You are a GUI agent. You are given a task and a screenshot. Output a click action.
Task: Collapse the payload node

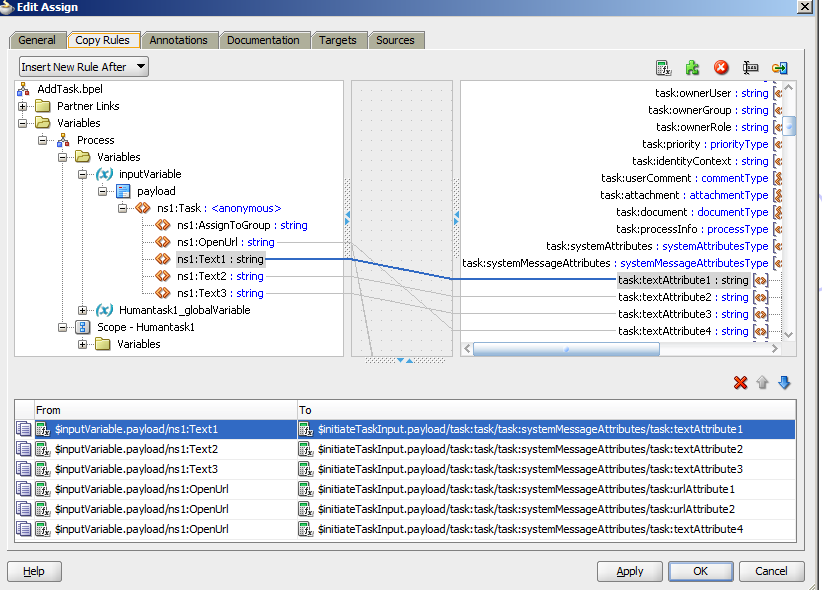pos(102,191)
